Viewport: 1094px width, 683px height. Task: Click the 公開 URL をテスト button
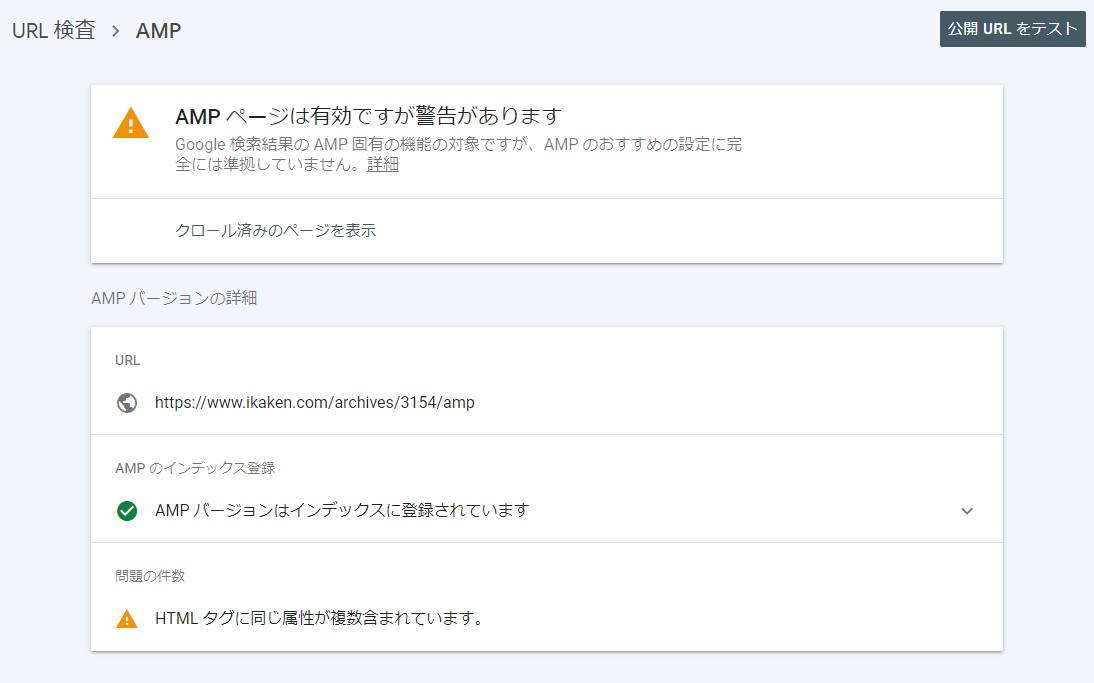click(1012, 29)
